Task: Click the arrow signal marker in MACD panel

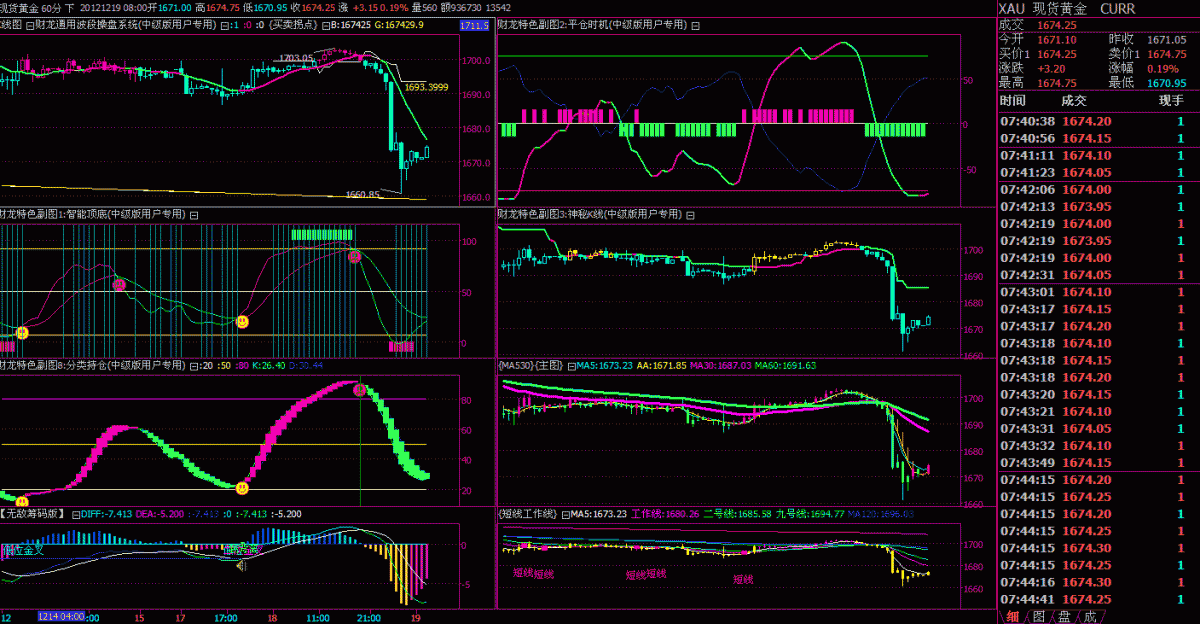Action: pyautogui.click(x=240, y=566)
